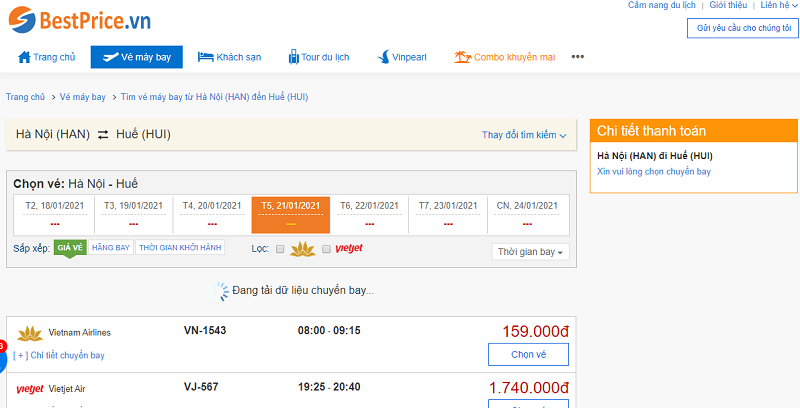Click Xin vui lòng chọn chuyến bay text
Image resolution: width=800 pixels, height=408 pixels.
pyautogui.click(x=654, y=172)
